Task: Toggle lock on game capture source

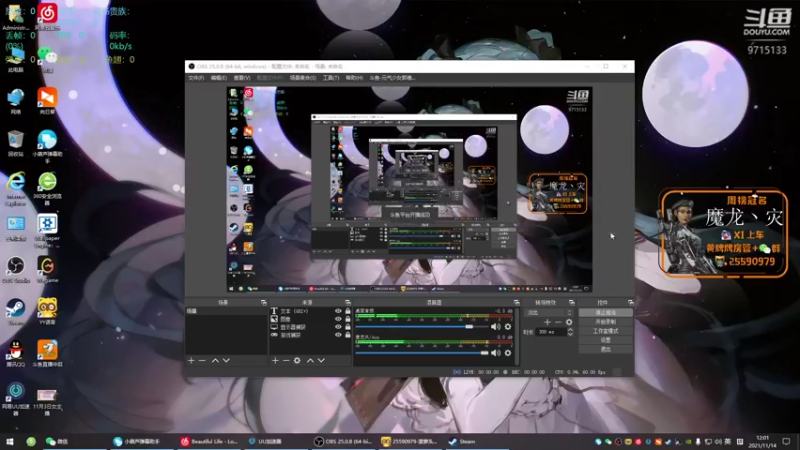Action: pos(348,335)
